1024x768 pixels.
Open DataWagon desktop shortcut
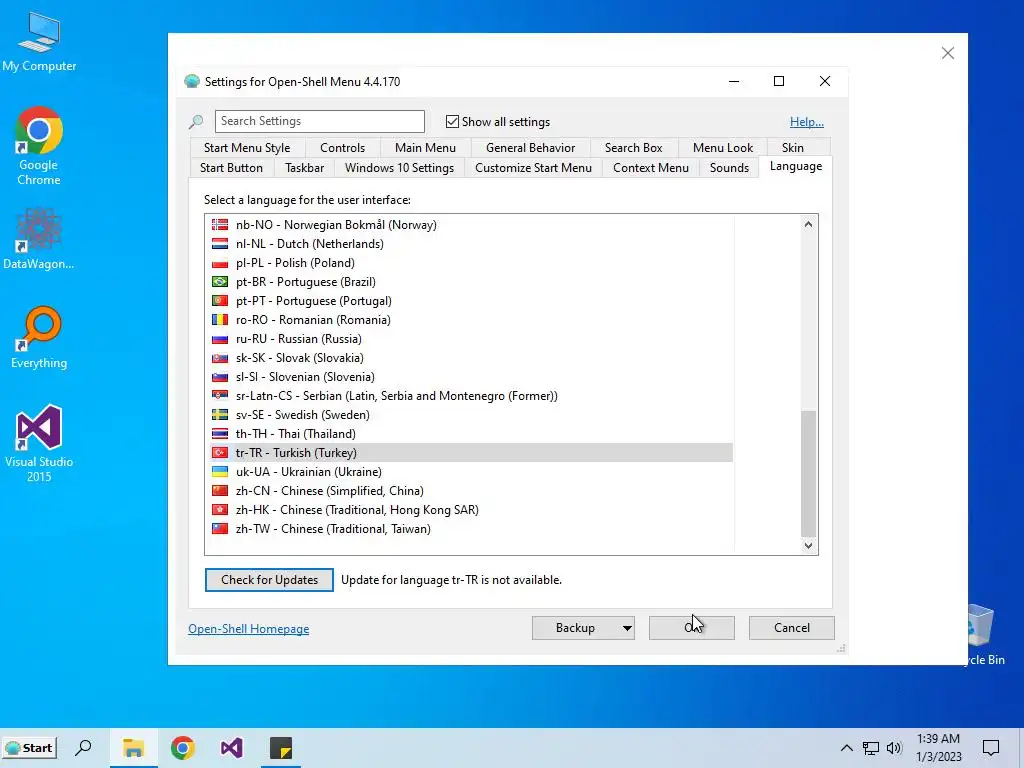pyautogui.click(x=39, y=238)
